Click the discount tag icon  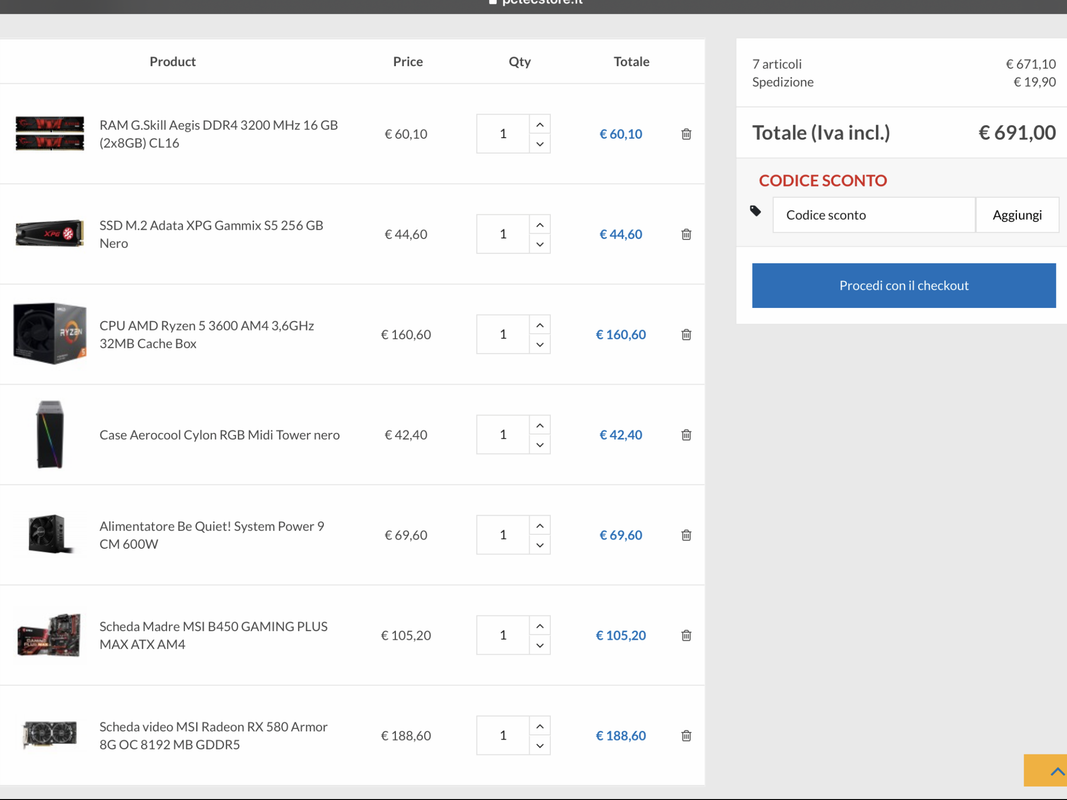click(x=755, y=211)
